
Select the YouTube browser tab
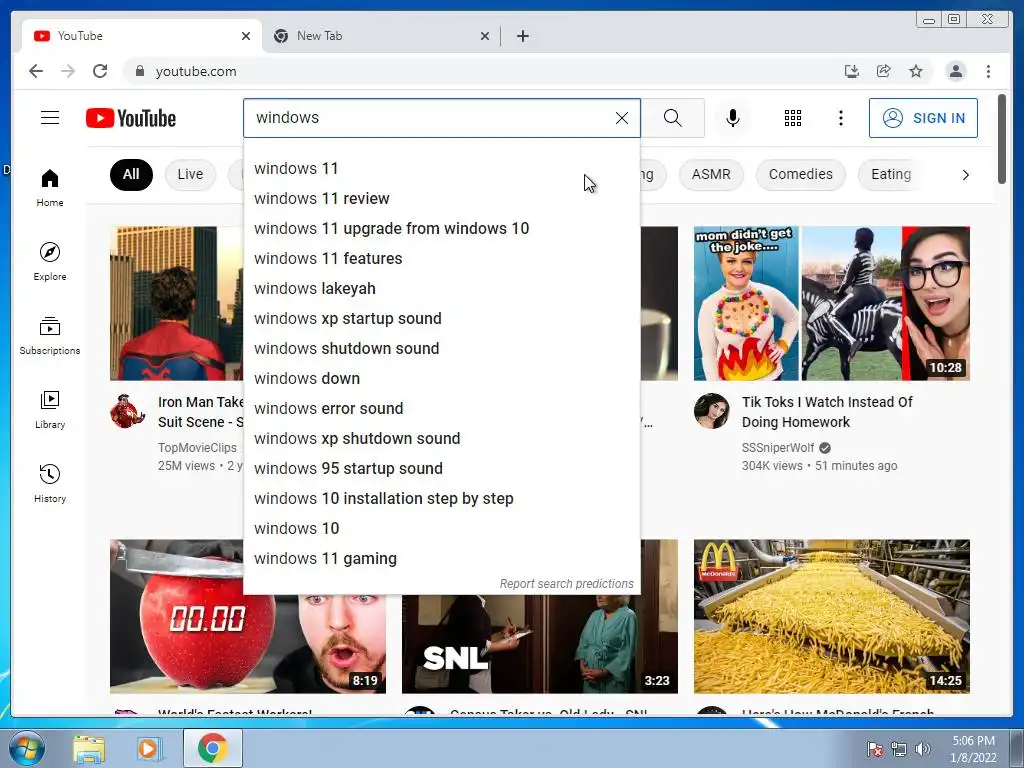pos(142,36)
